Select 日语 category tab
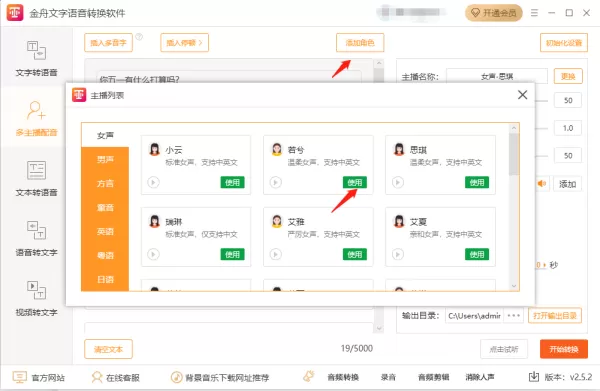Screen dimensions: 600x391 (x=105, y=279)
